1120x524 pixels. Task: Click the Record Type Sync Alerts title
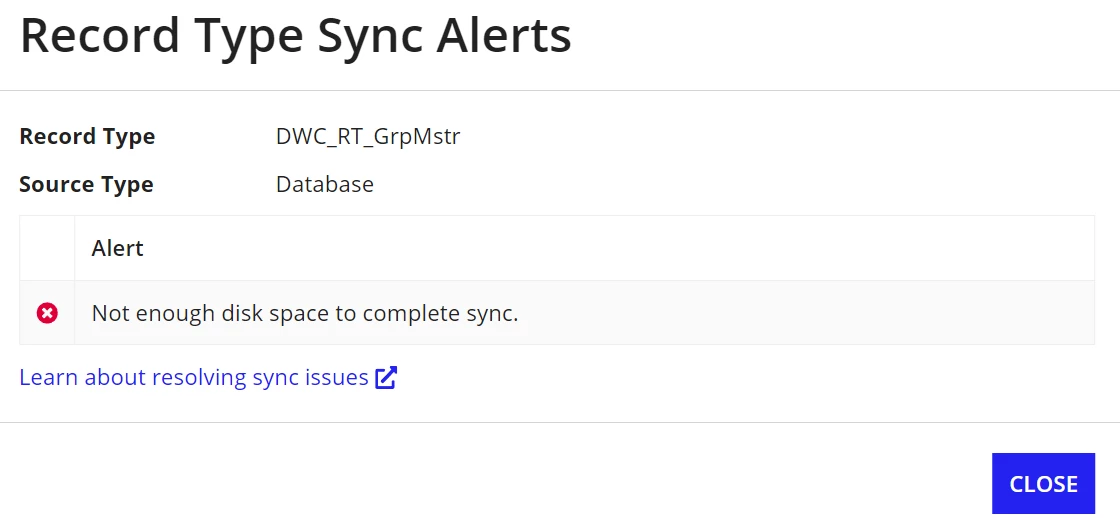point(296,36)
